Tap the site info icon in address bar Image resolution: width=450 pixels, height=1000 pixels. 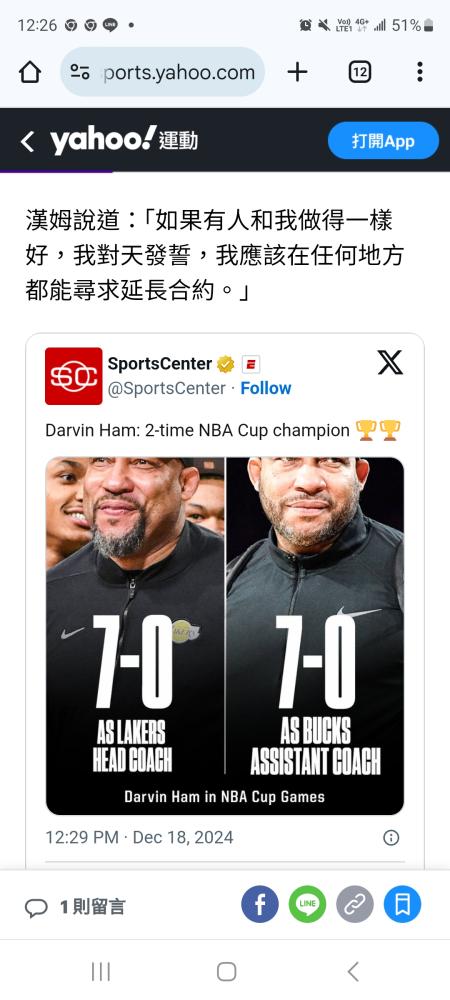[x=80, y=72]
